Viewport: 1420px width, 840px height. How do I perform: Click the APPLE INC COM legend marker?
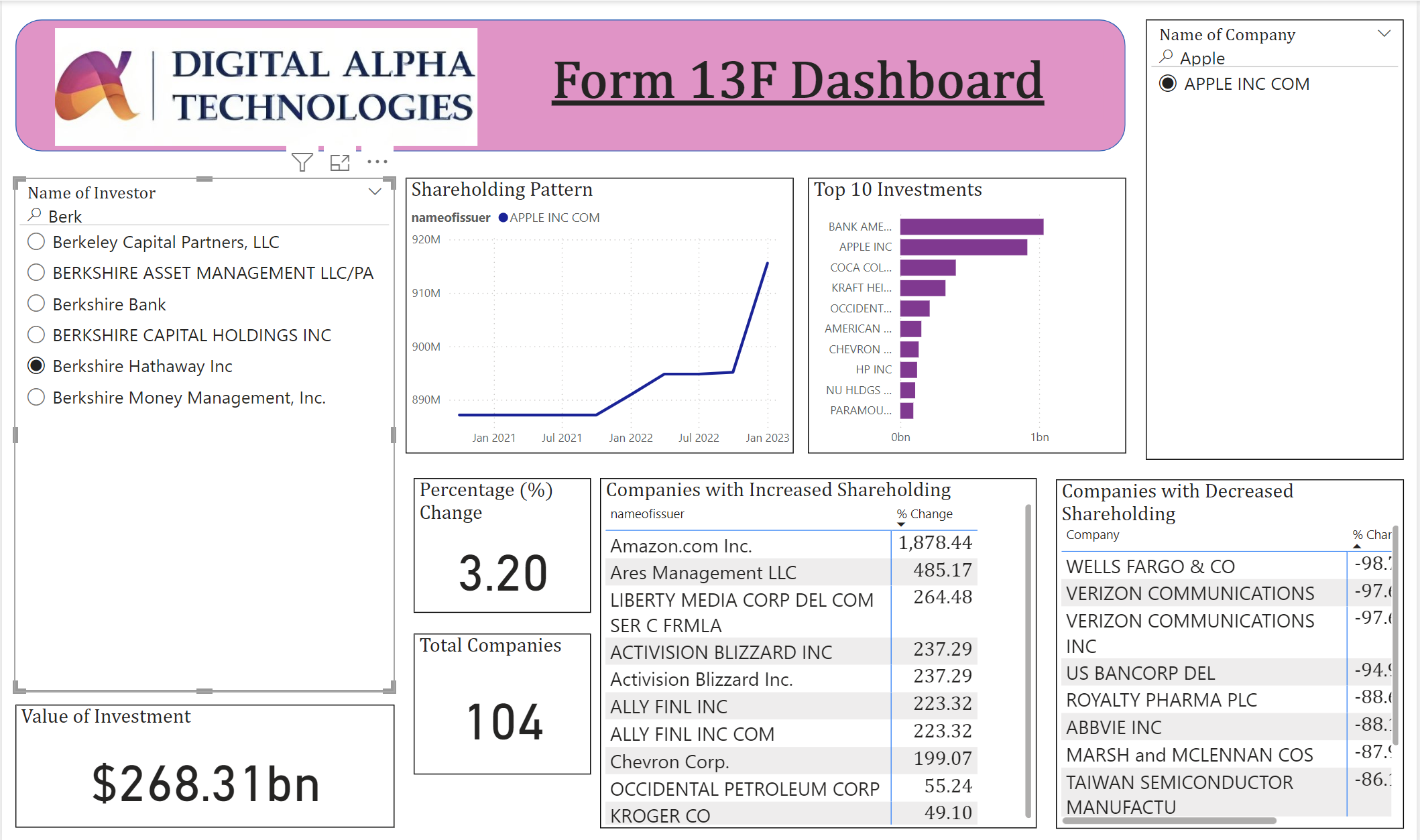(x=503, y=218)
